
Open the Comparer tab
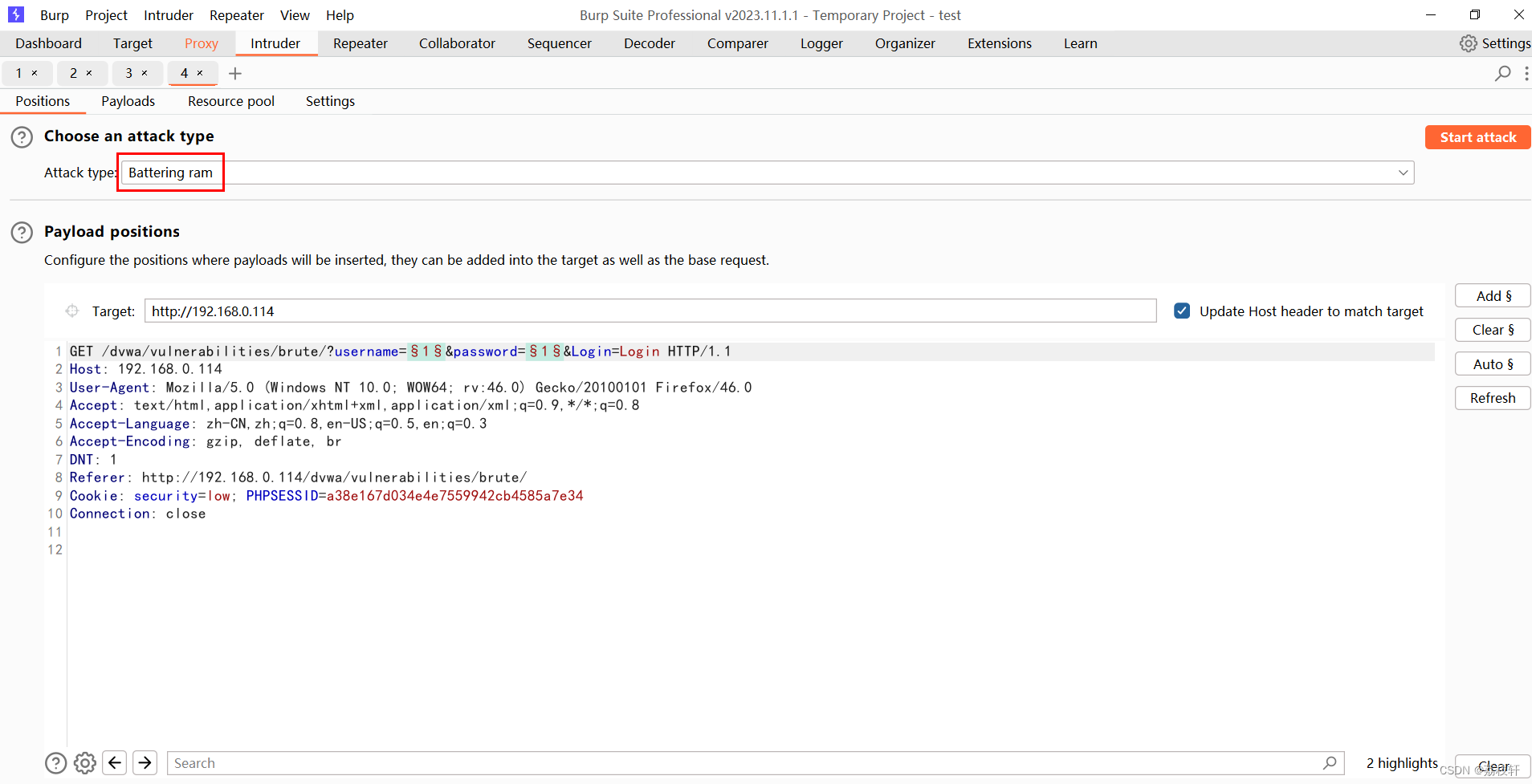[x=738, y=43]
